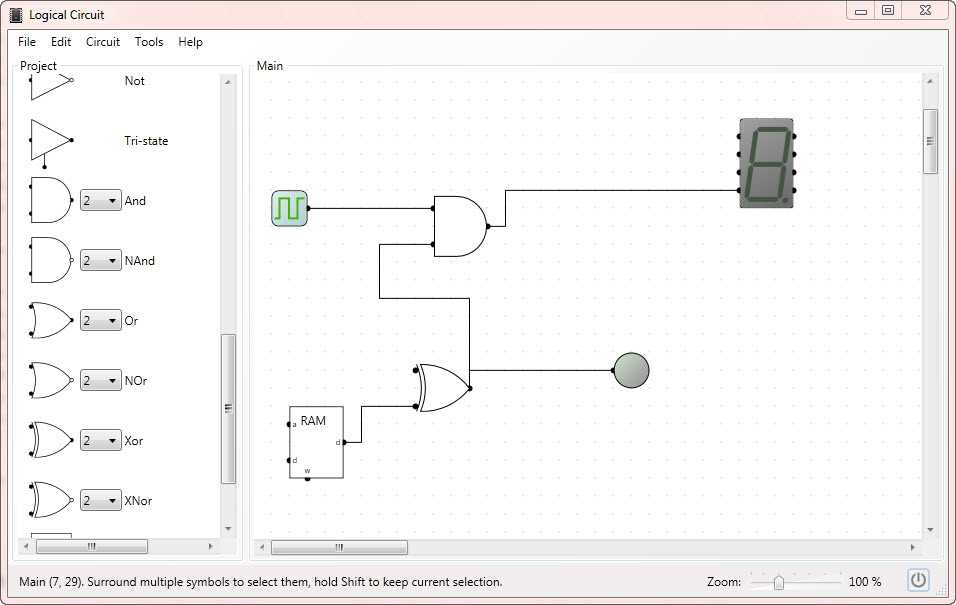Select the And gate in the circuit diagram
Image resolution: width=956 pixels, height=605 pixels.
[460, 226]
